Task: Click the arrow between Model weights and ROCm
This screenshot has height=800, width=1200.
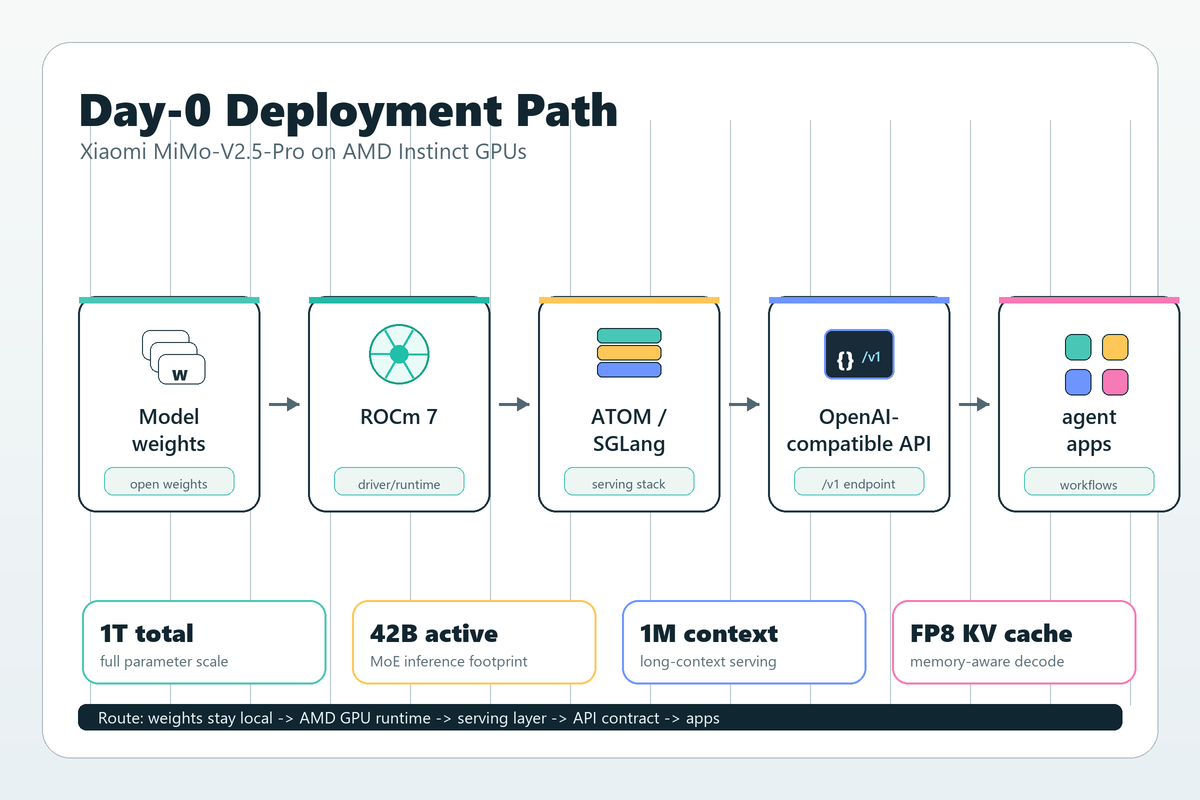Action: 284,404
